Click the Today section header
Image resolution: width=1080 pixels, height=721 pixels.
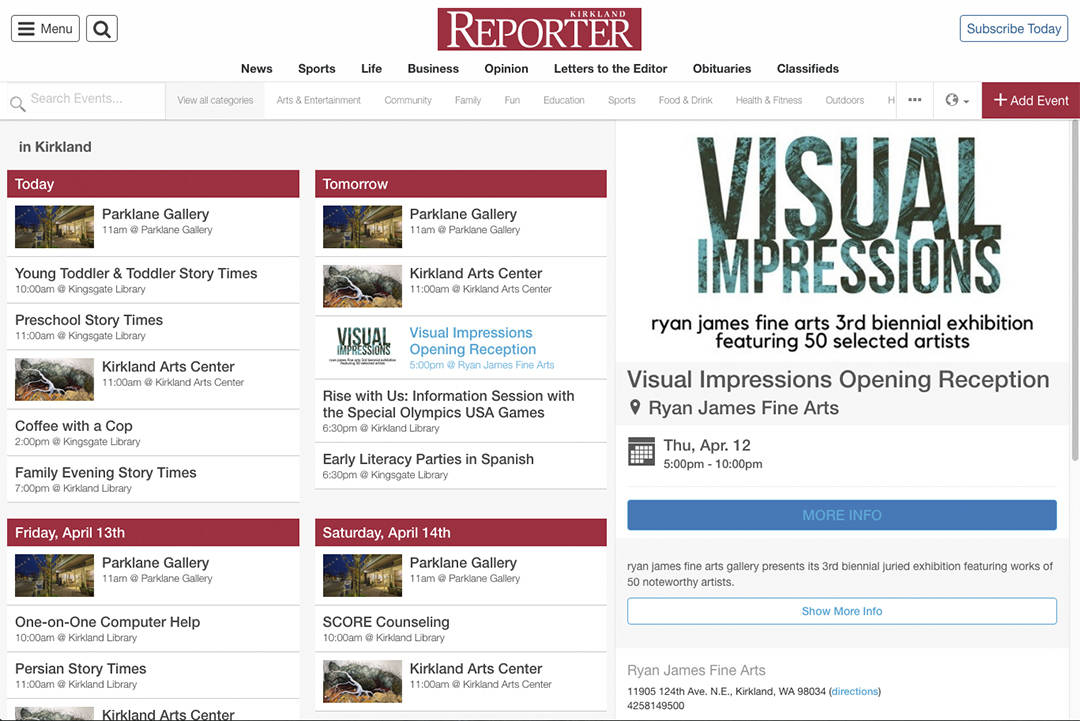153,184
